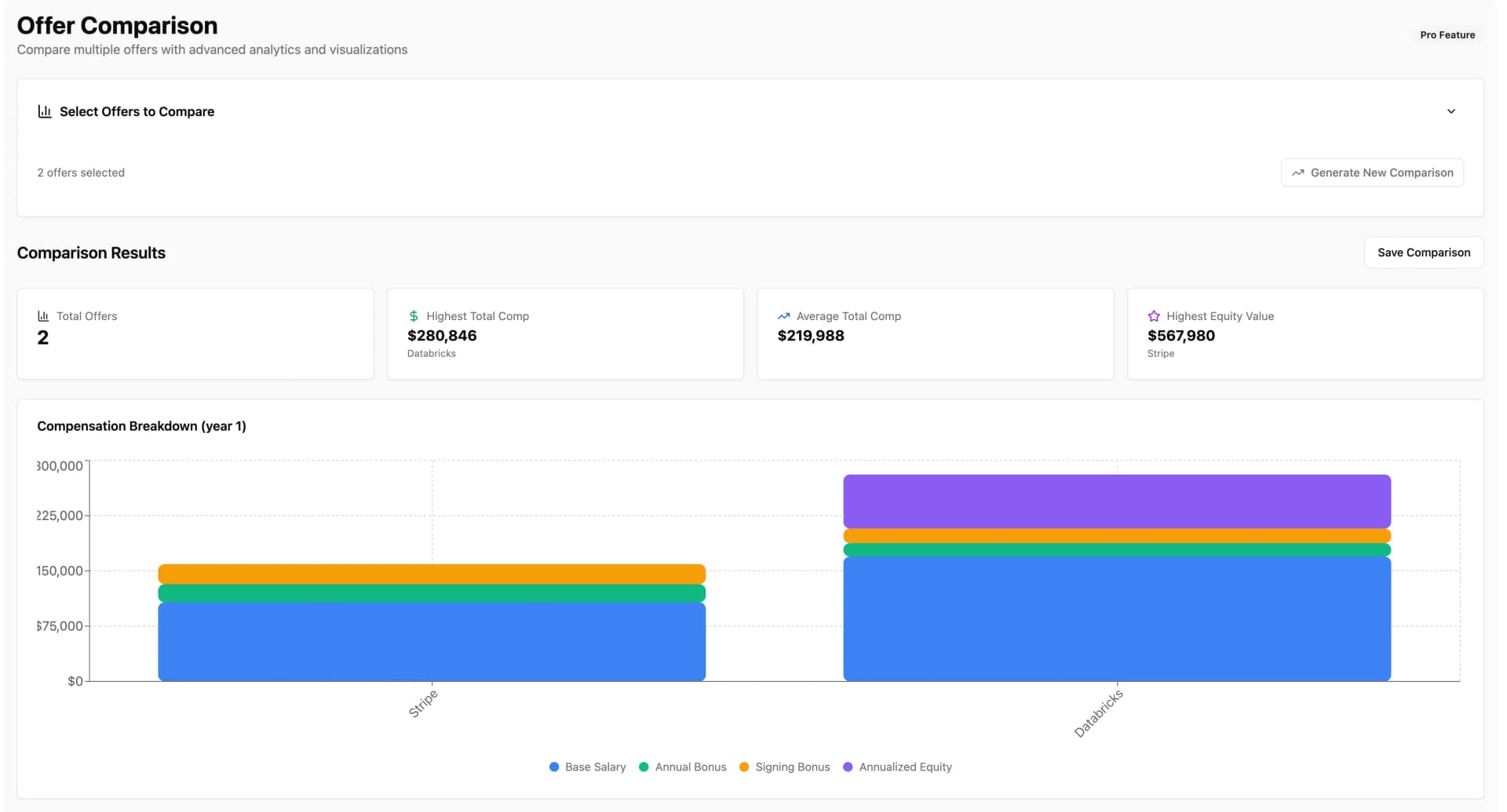1507x812 pixels.
Task: Open the Comparison Results section header
Action: pos(91,252)
